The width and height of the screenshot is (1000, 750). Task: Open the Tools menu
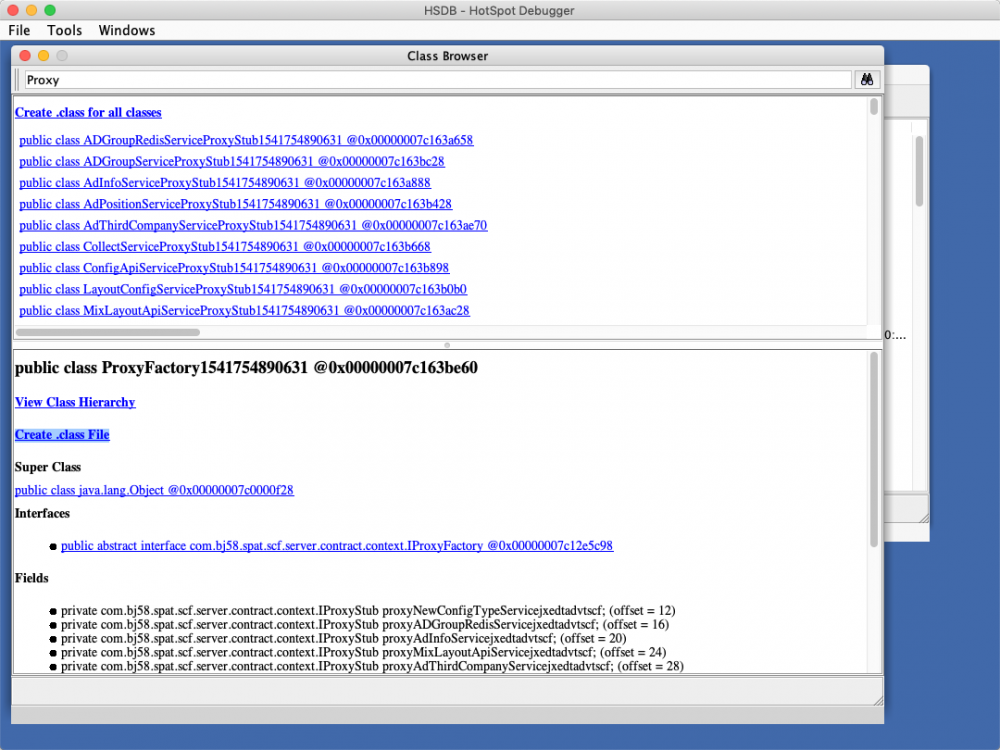[x=64, y=30]
